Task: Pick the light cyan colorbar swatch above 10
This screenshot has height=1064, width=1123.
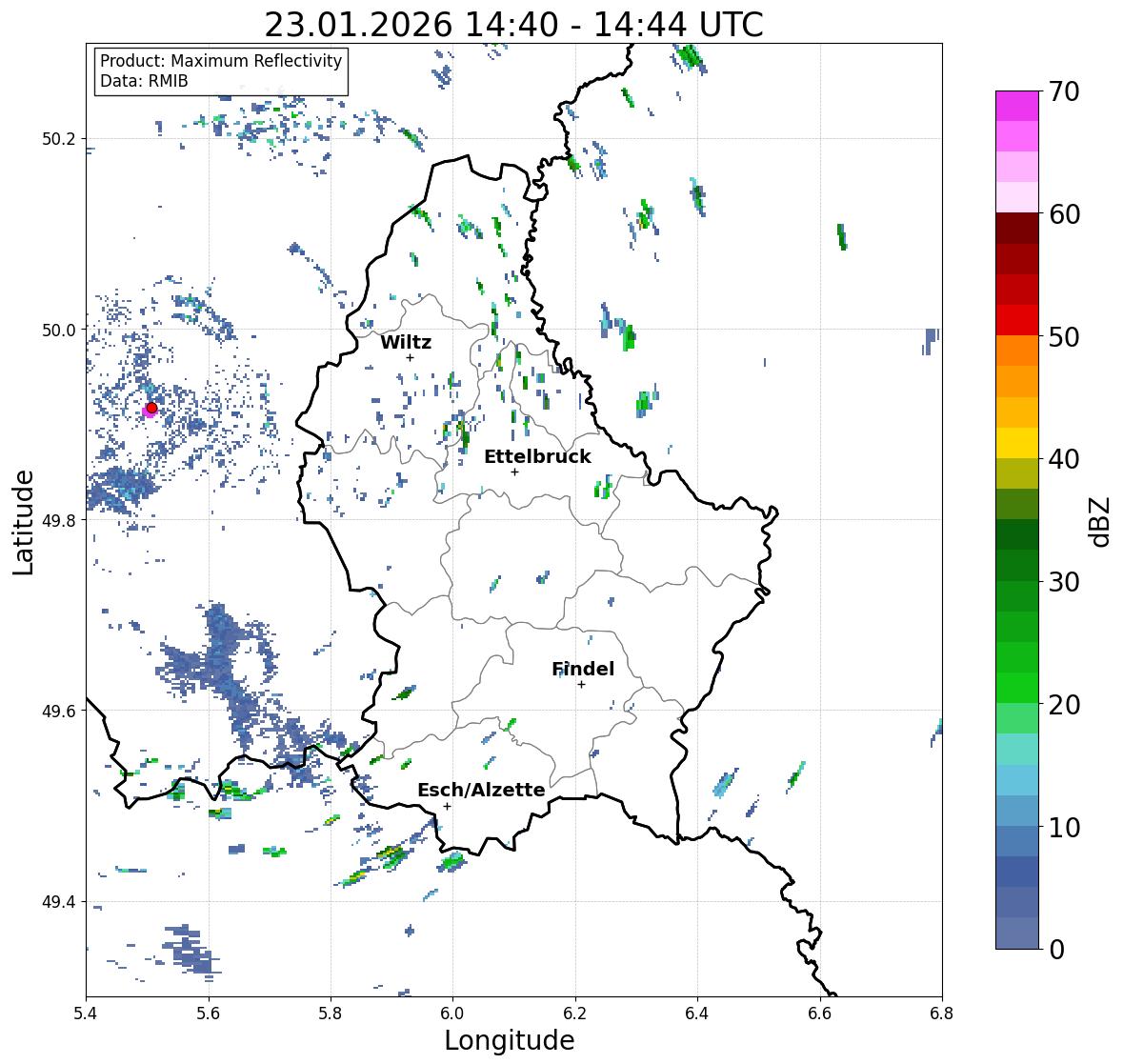Action: 1017,780
